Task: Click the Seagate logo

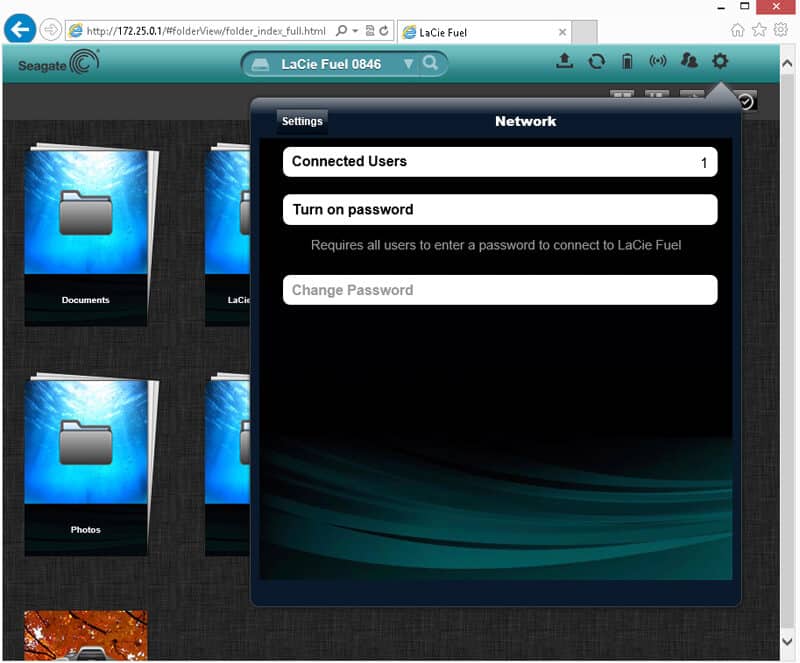Action: coord(59,63)
